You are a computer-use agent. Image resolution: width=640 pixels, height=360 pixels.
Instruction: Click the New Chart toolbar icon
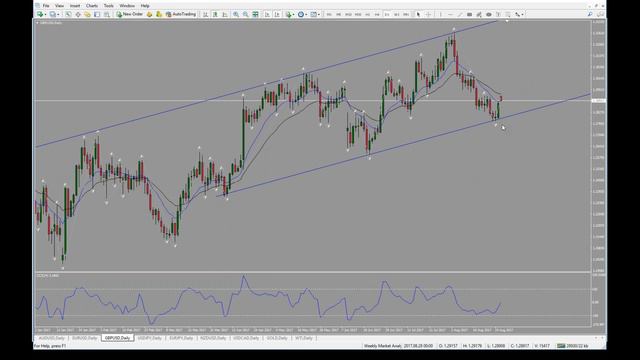tap(40, 14)
